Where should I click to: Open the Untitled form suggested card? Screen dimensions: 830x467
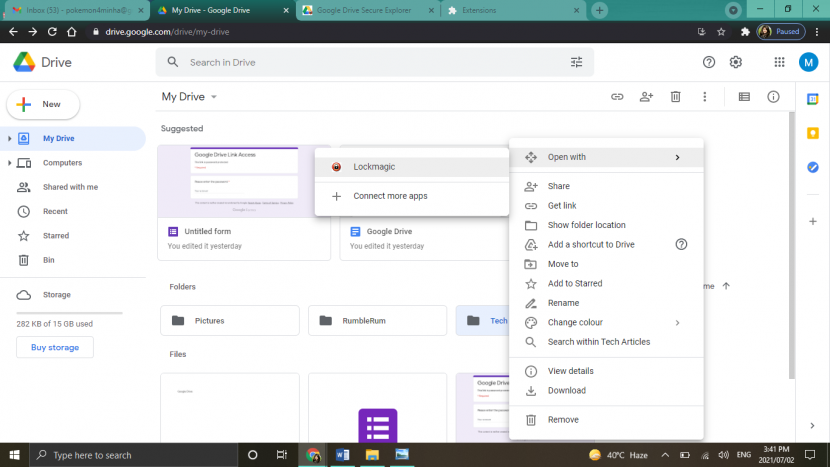pos(244,203)
